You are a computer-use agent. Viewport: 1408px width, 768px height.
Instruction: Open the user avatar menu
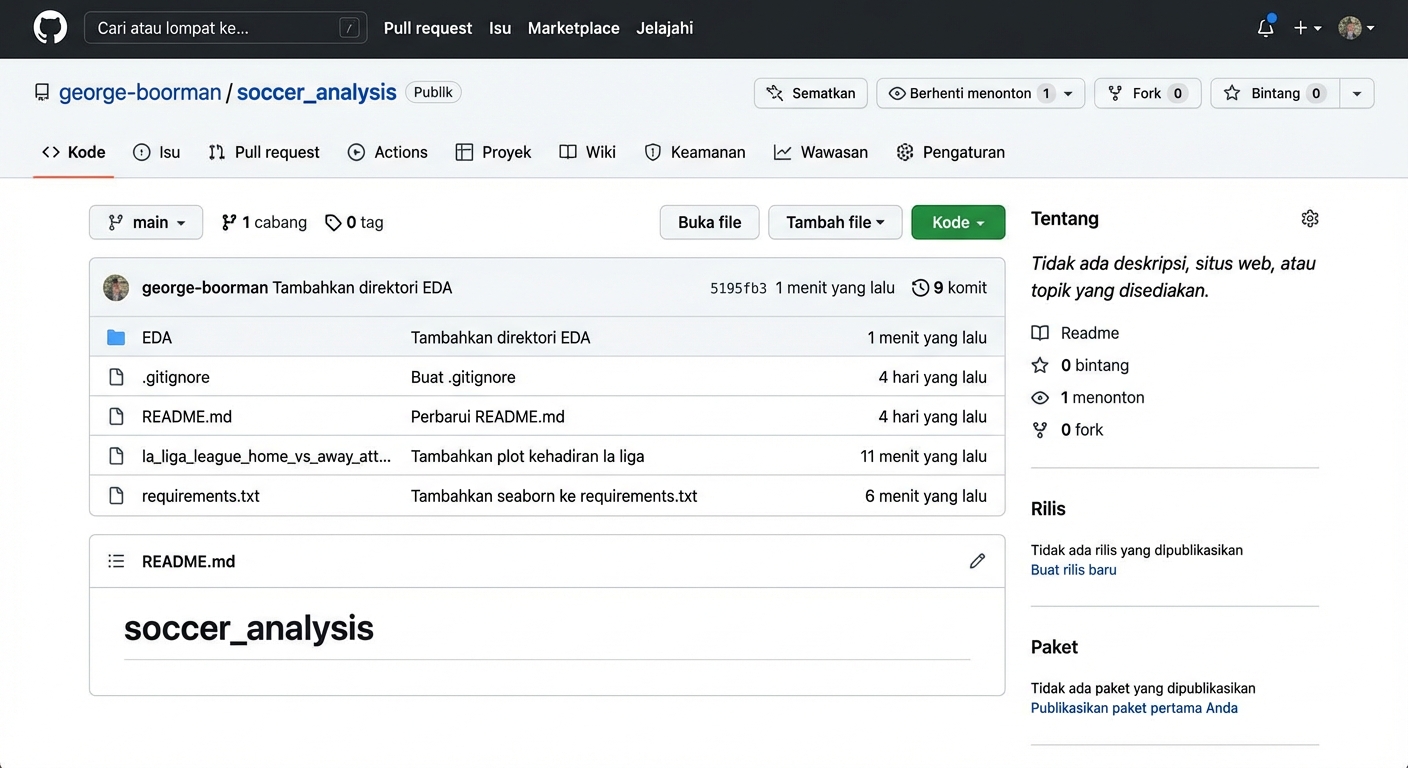click(x=1356, y=28)
